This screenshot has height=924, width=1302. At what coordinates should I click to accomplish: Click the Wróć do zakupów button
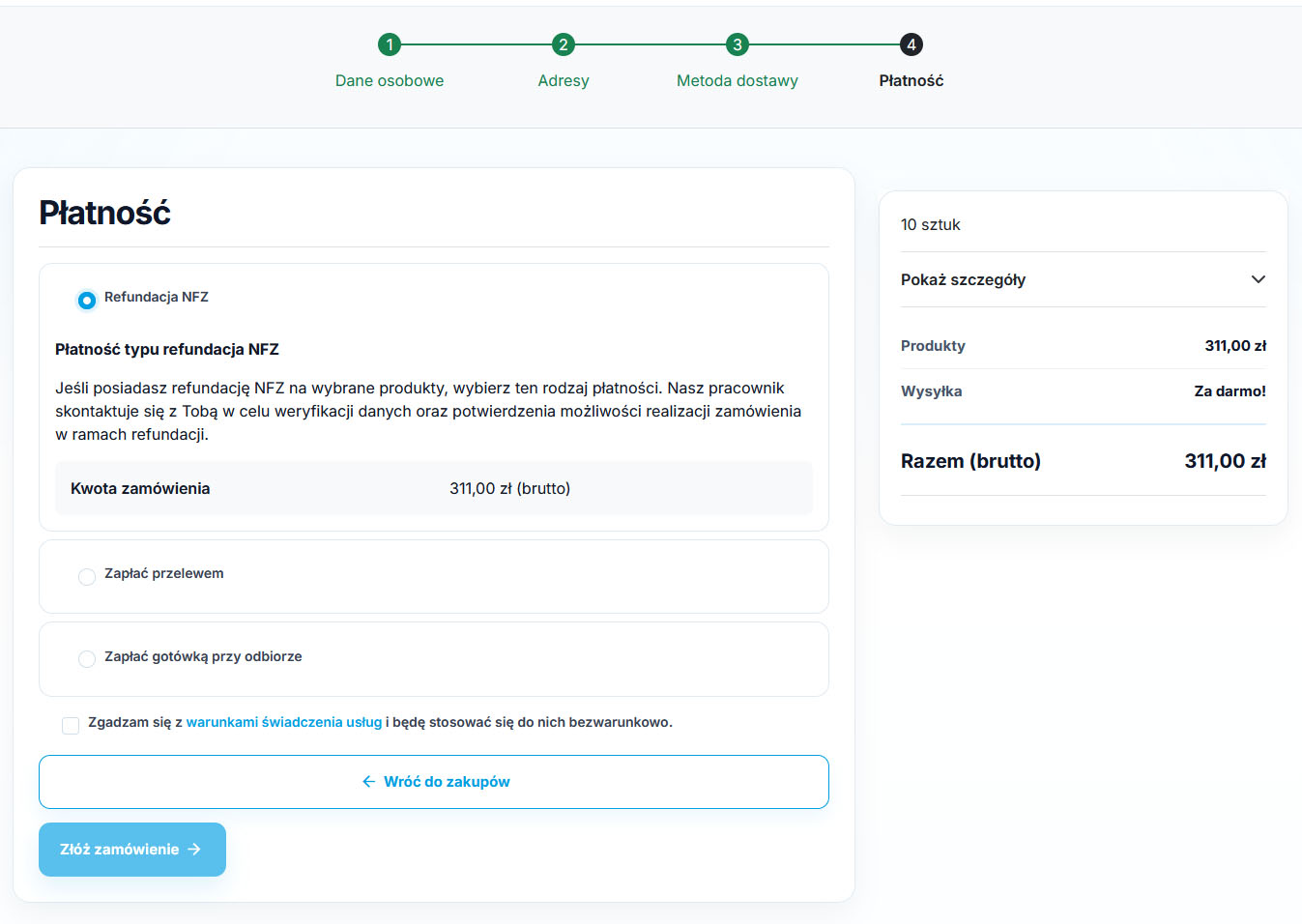434,782
